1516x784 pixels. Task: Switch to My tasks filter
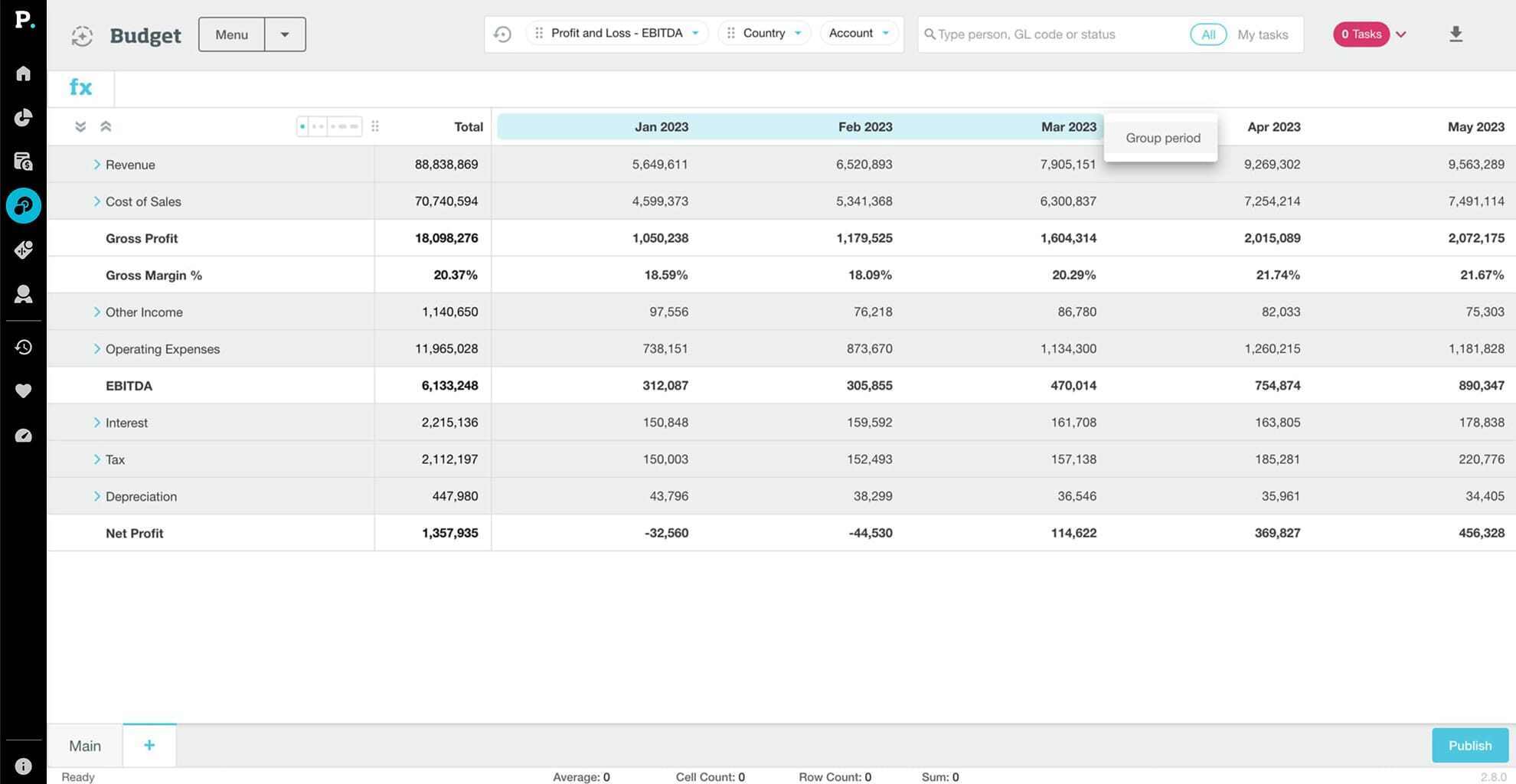(x=1262, y=34)
